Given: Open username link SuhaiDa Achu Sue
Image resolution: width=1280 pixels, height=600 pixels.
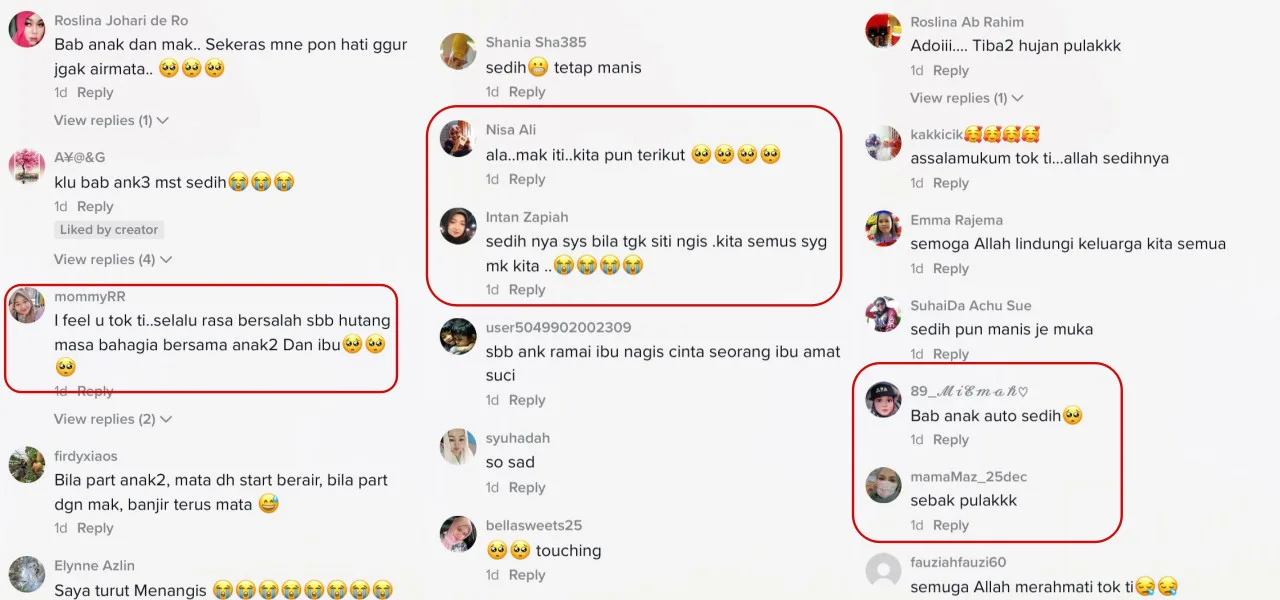Looking at the screenshot, I should [x=970, y=306].
